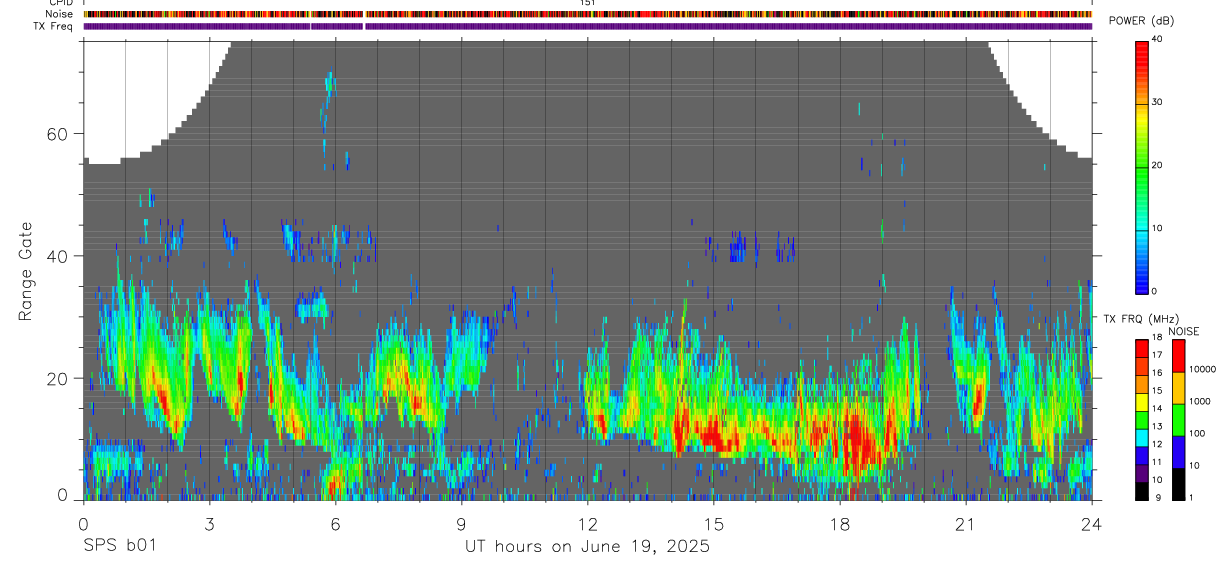The height and width of the screenshot is (567, 1228).
Task: Click the 6 hour x-axis tick label
Action: (x=336, y=525)
